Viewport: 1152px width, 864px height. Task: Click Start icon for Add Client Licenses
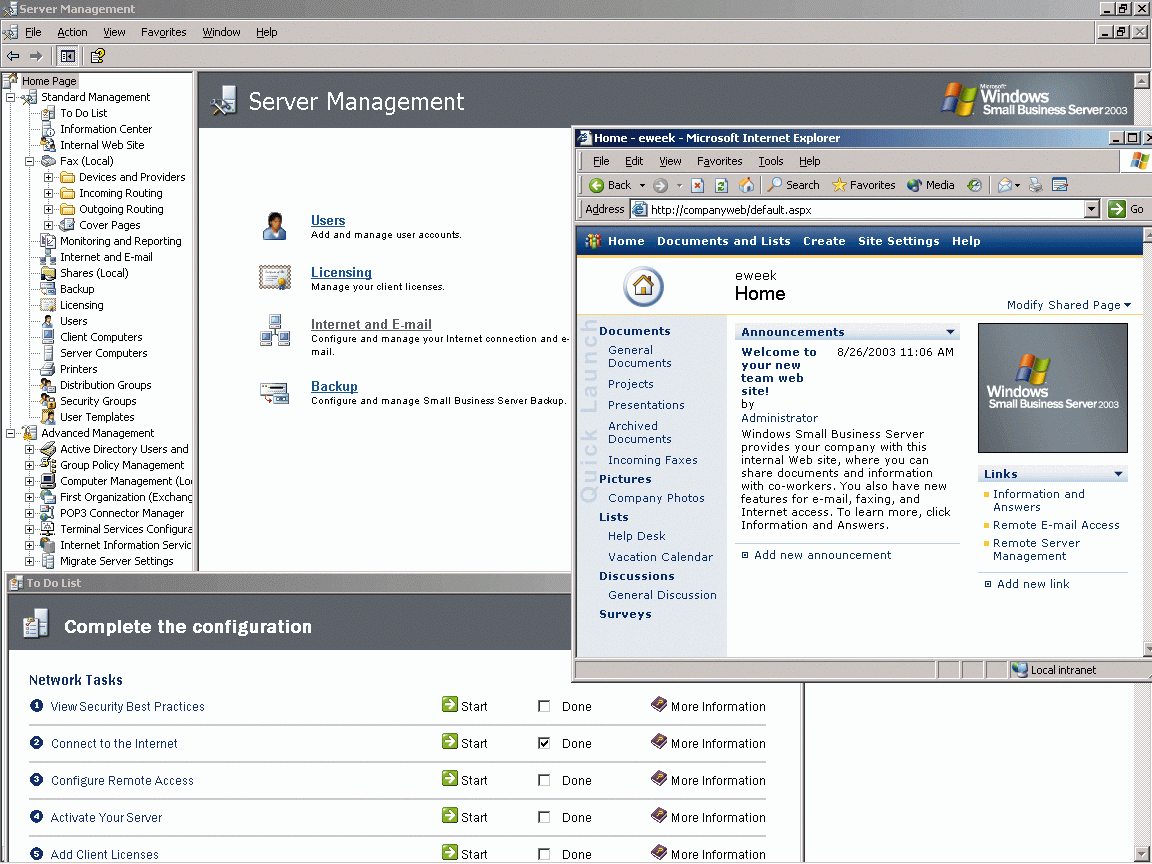pos(450,852)
